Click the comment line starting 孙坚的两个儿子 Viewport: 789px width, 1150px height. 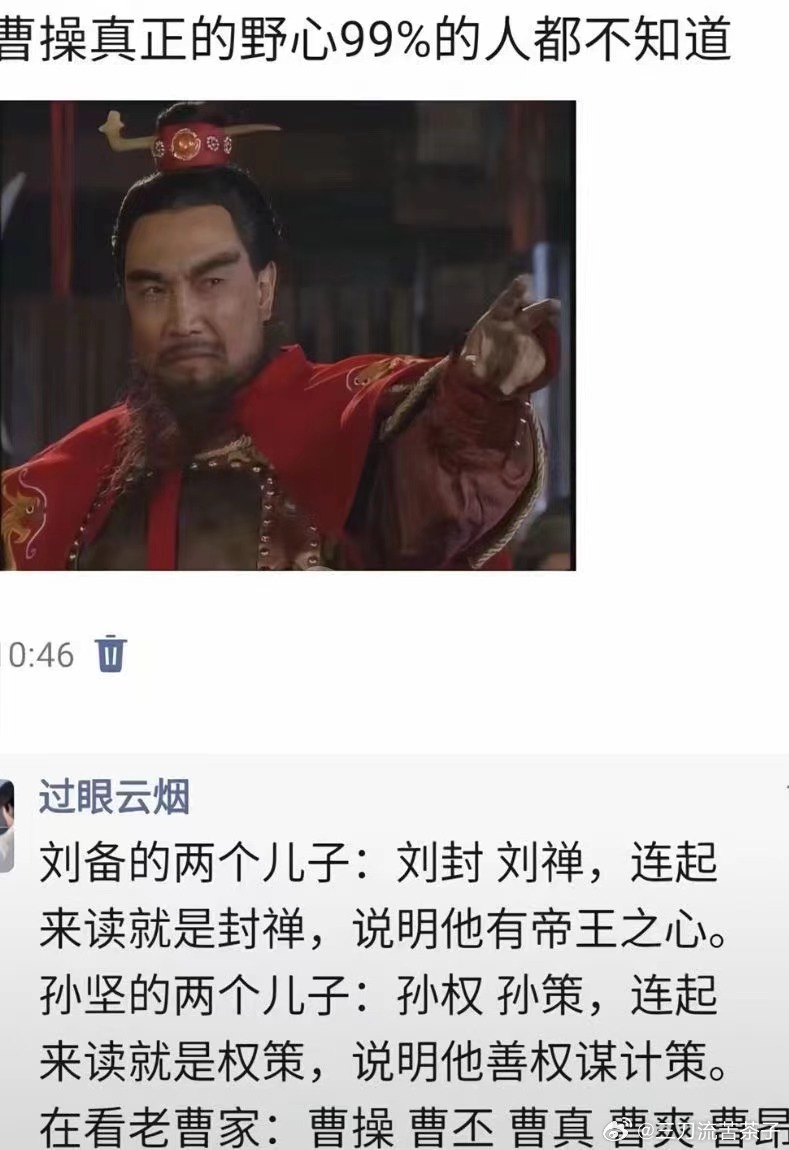point(378,995)
